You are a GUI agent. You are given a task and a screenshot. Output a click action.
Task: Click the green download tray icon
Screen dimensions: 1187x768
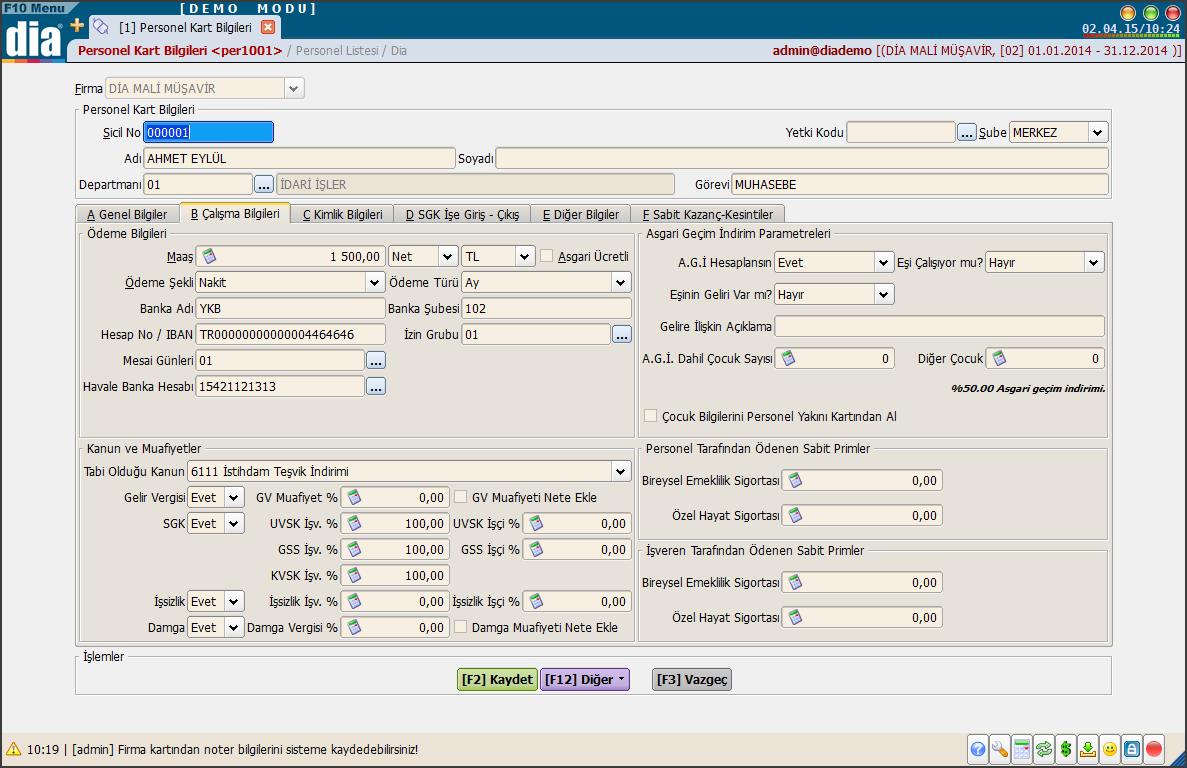[x=1088, y=749]
